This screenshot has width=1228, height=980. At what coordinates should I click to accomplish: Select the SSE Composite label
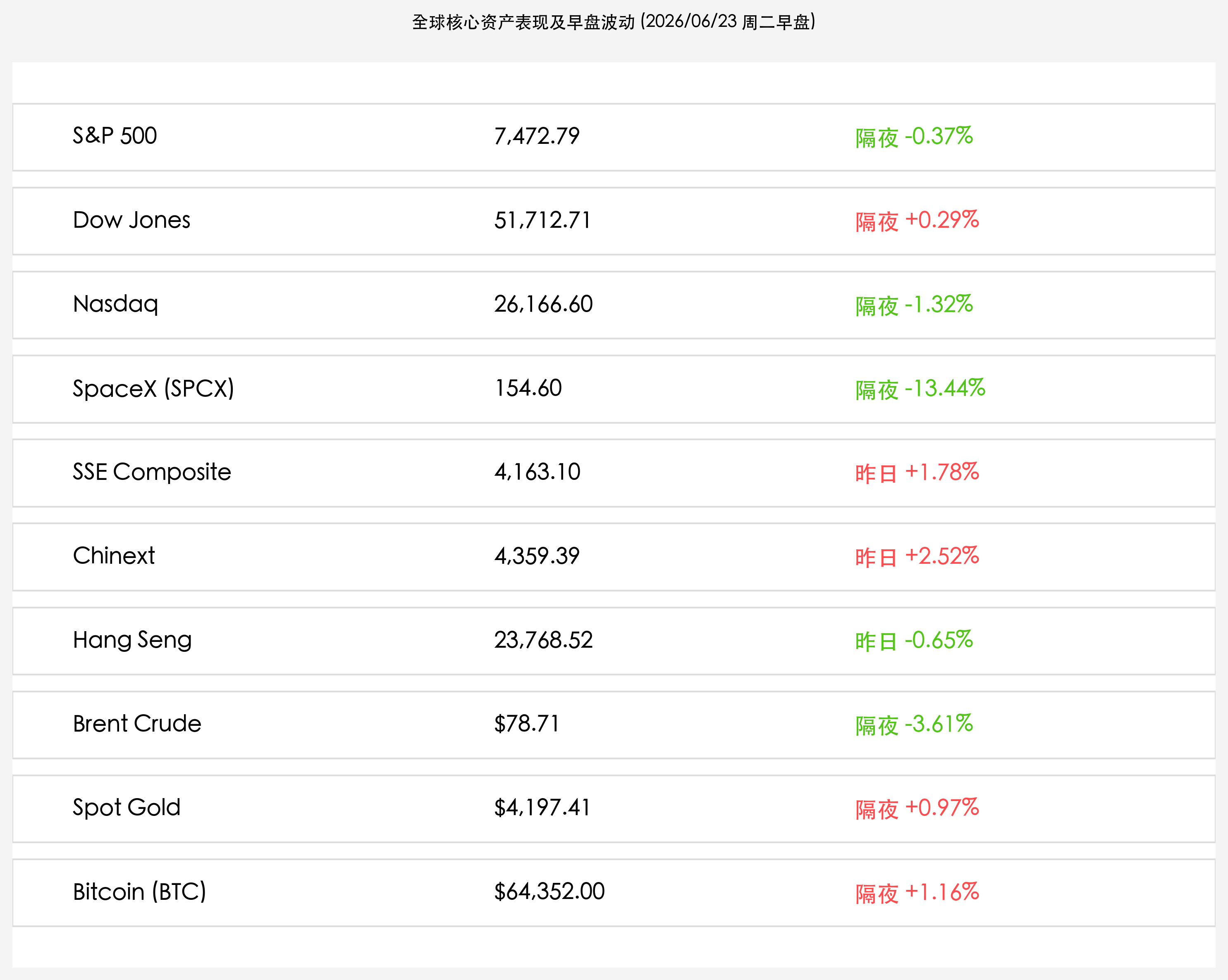pos(151,472)
